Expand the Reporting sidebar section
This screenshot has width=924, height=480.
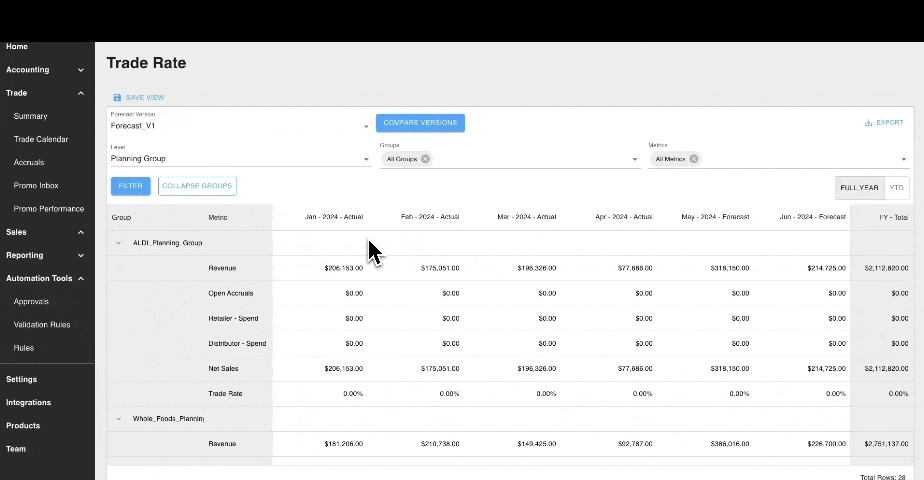[x=81, y=256]
